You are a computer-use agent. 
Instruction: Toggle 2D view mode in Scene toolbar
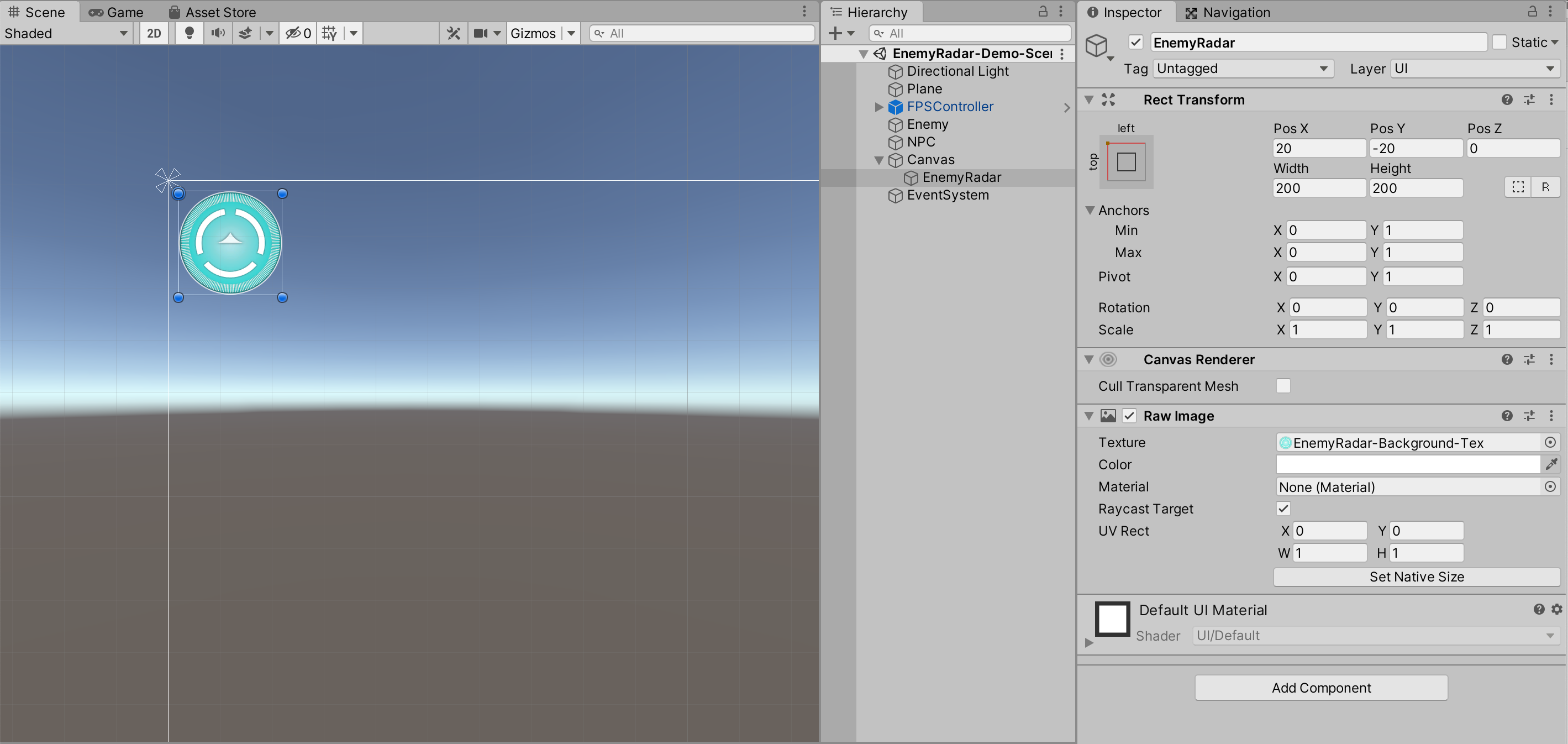(154, 33)
